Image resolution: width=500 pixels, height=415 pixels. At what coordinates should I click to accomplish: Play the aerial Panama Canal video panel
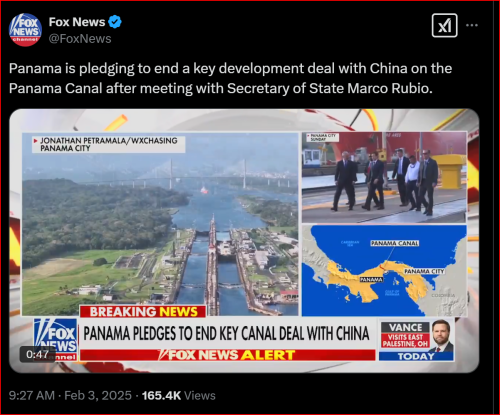click(x=160, y=224)
